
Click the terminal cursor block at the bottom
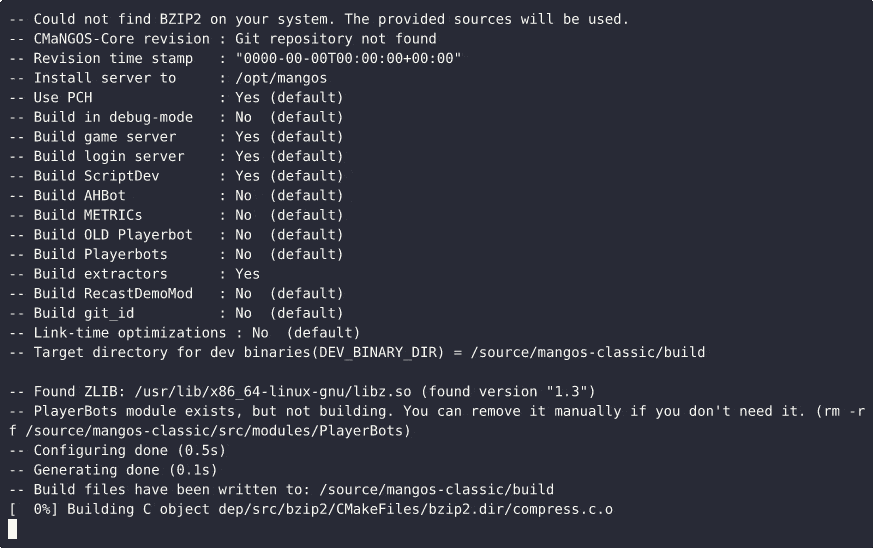click(x=12, y=529)
